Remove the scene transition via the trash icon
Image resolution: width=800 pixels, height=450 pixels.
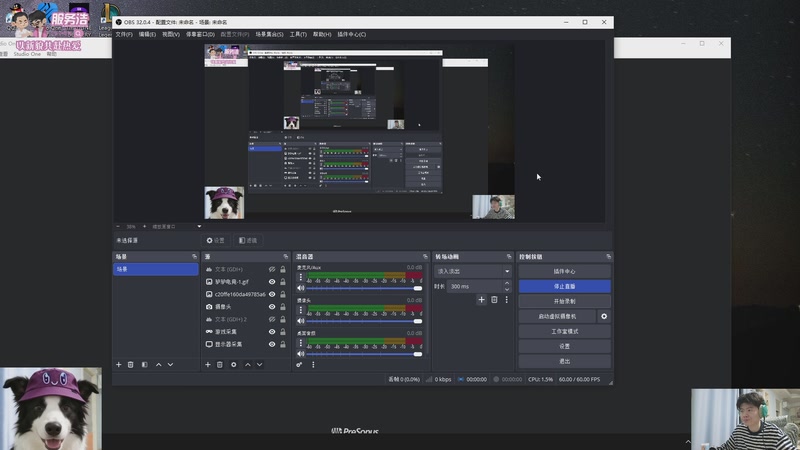[x=494, y=300]
